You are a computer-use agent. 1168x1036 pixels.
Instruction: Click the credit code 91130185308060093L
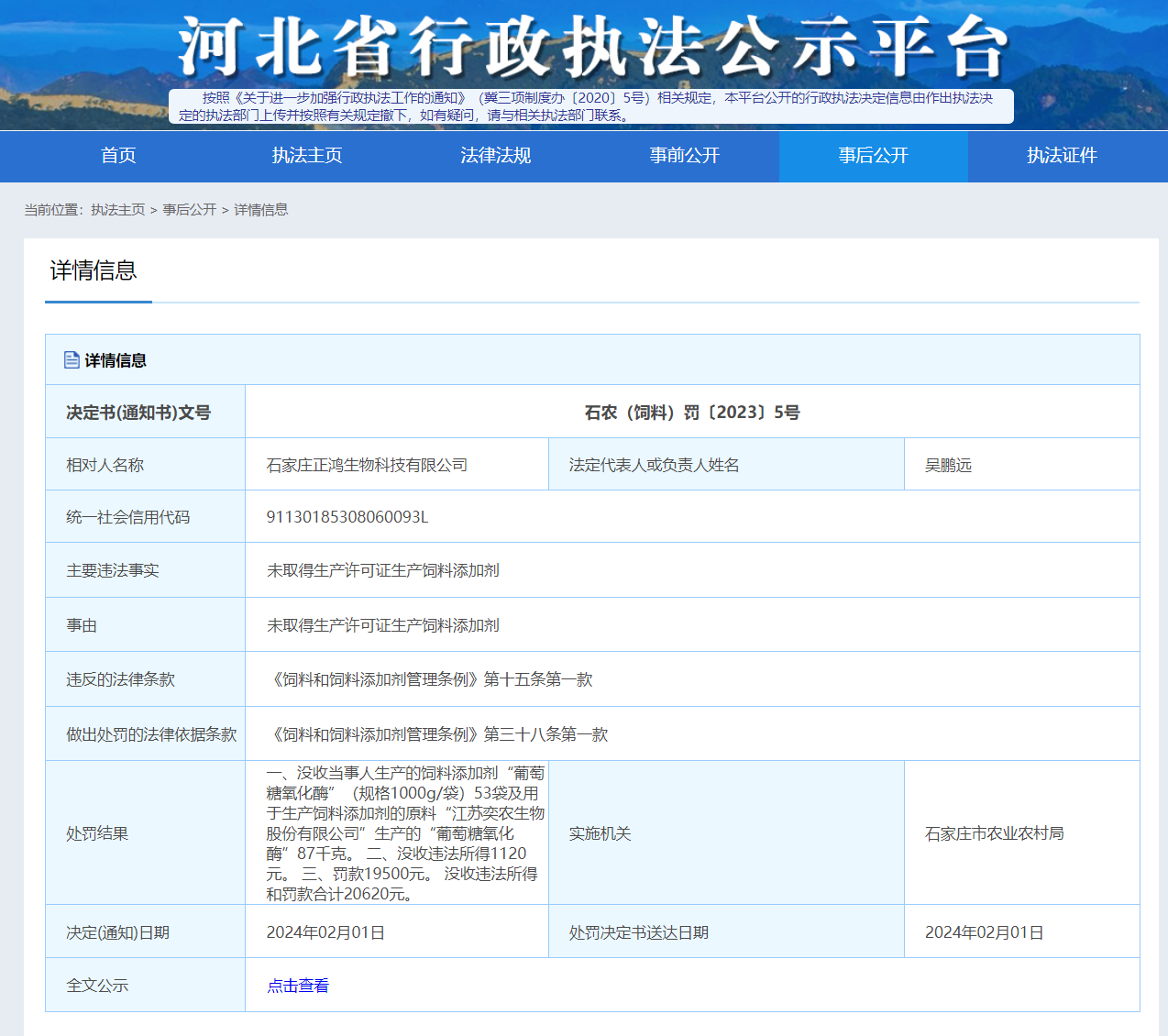coord(347,517)
